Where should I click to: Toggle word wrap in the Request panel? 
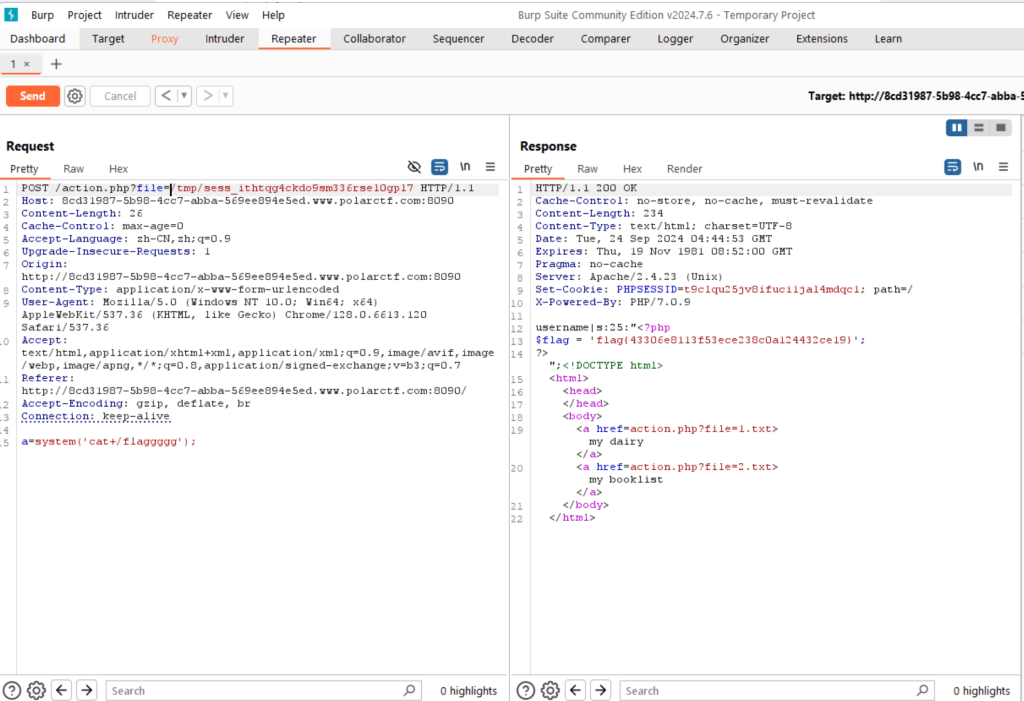coord(440,167)
